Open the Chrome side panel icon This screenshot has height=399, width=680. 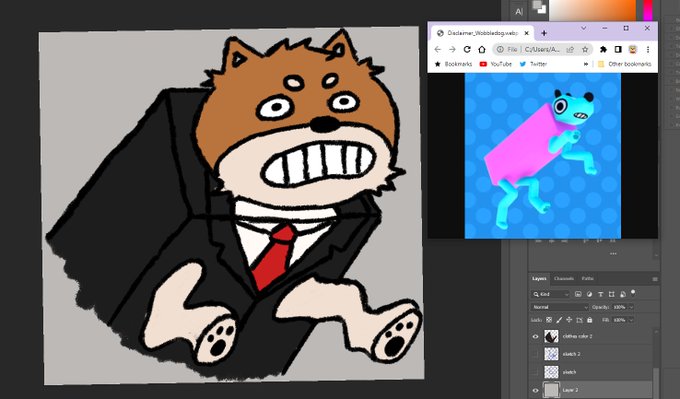(x=618, y=49)
